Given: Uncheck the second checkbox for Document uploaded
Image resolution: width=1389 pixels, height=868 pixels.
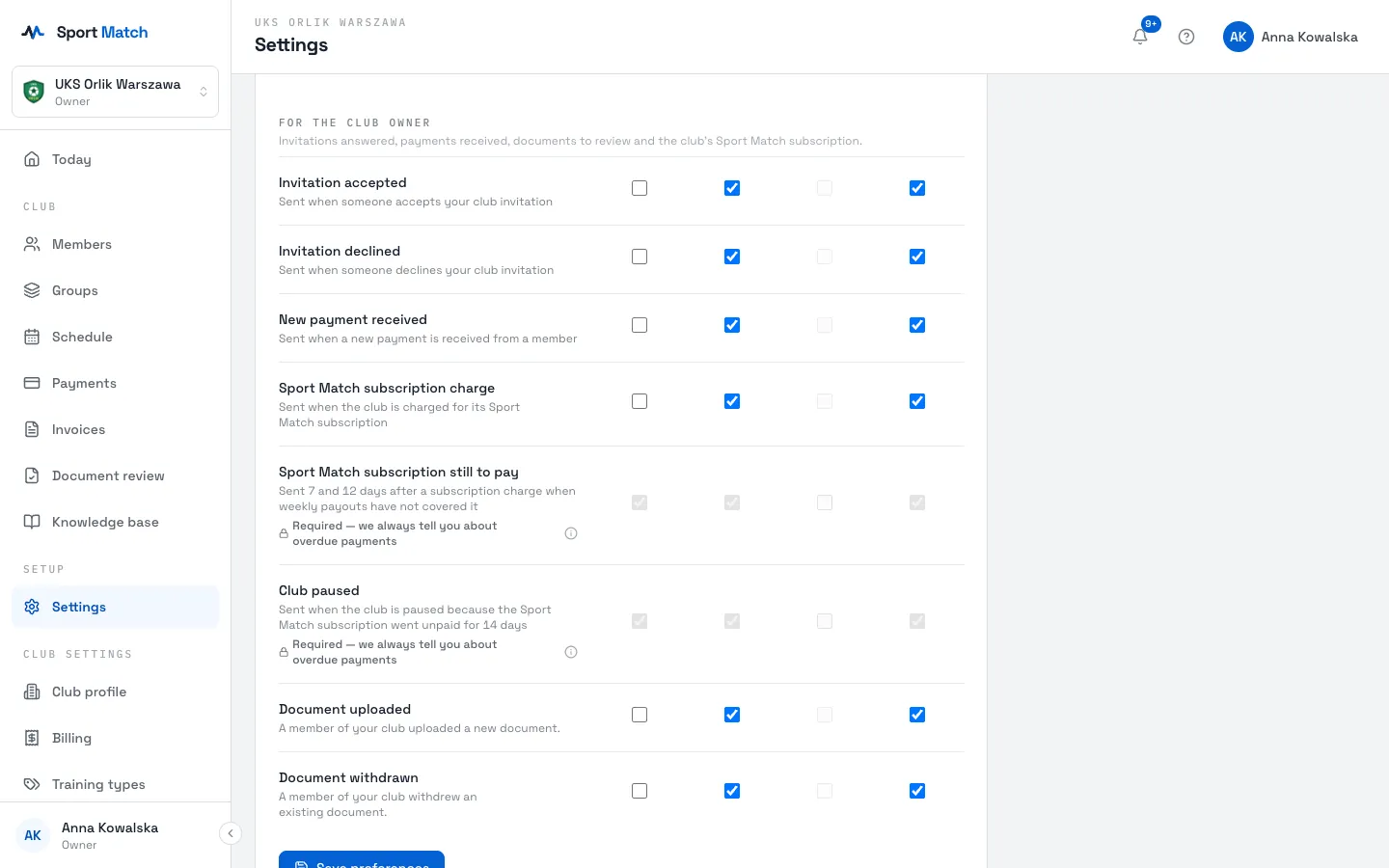Looking at the screenshot, I should (x=732, y=715).
